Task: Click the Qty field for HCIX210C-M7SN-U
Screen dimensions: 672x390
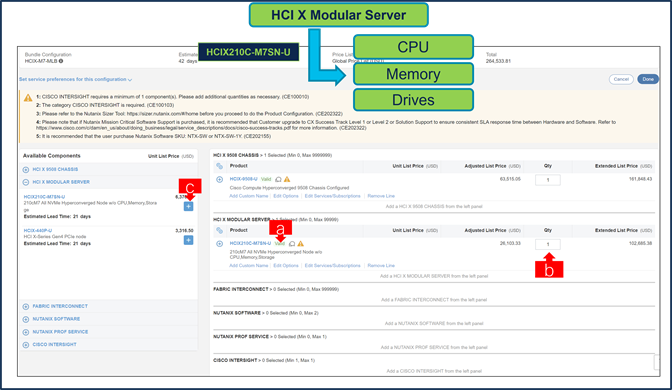Action: point(548,244)
